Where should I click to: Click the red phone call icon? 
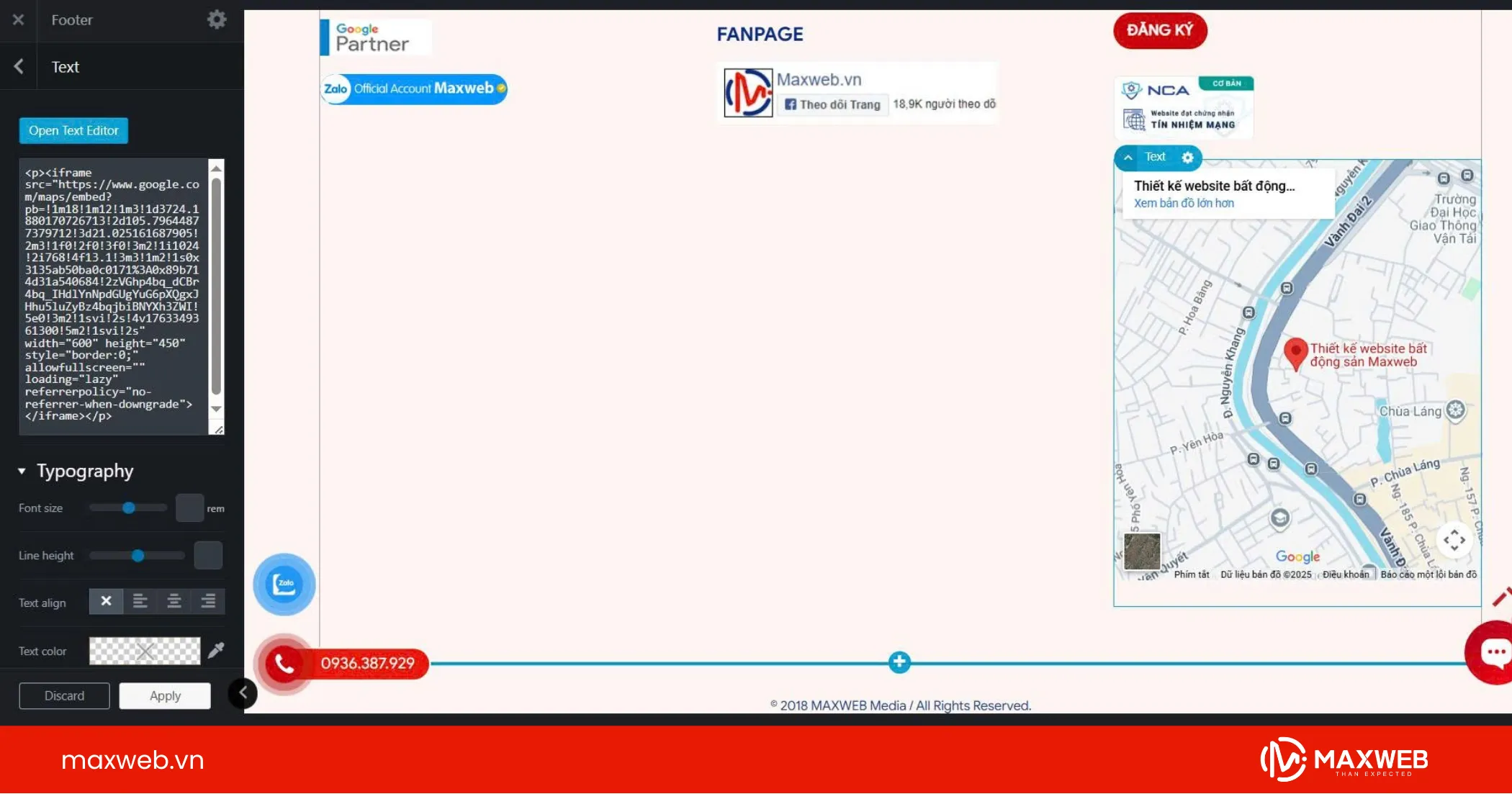pos(284,663)
